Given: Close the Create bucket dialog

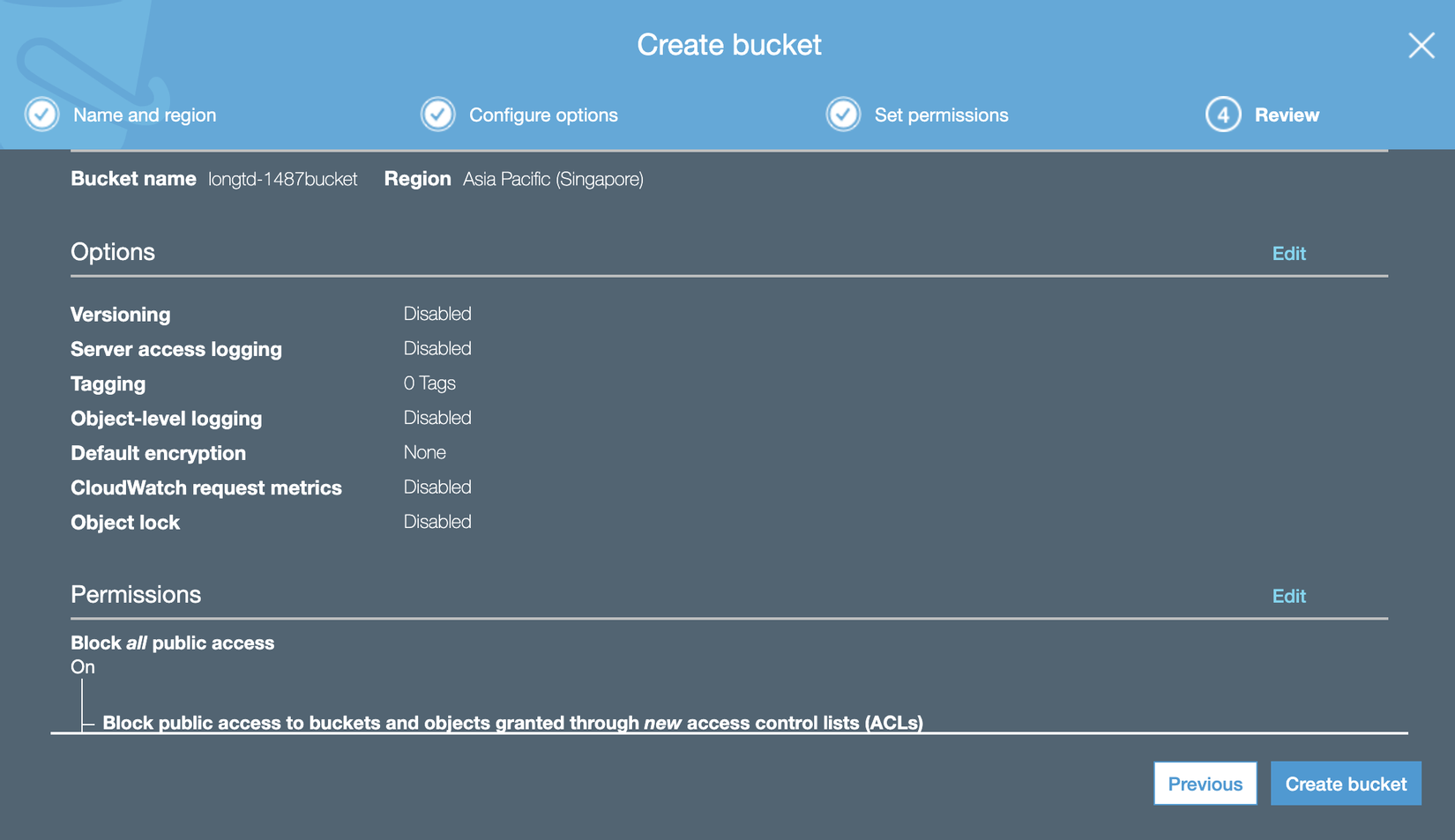Looking at the screenshot, I should point(1421,46).
